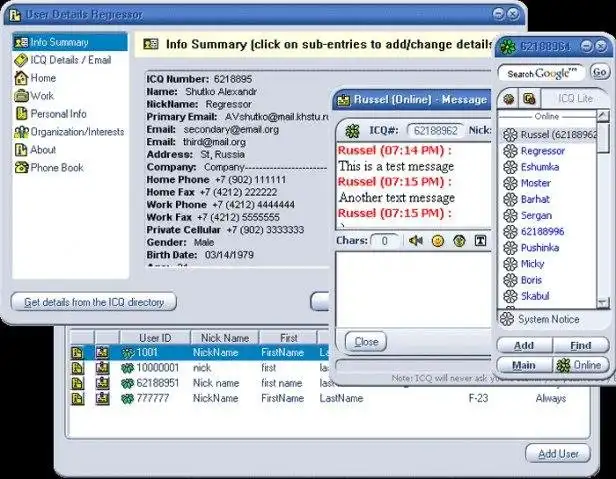Click the flower tab icon in ICQ Lite

(509, 99)
